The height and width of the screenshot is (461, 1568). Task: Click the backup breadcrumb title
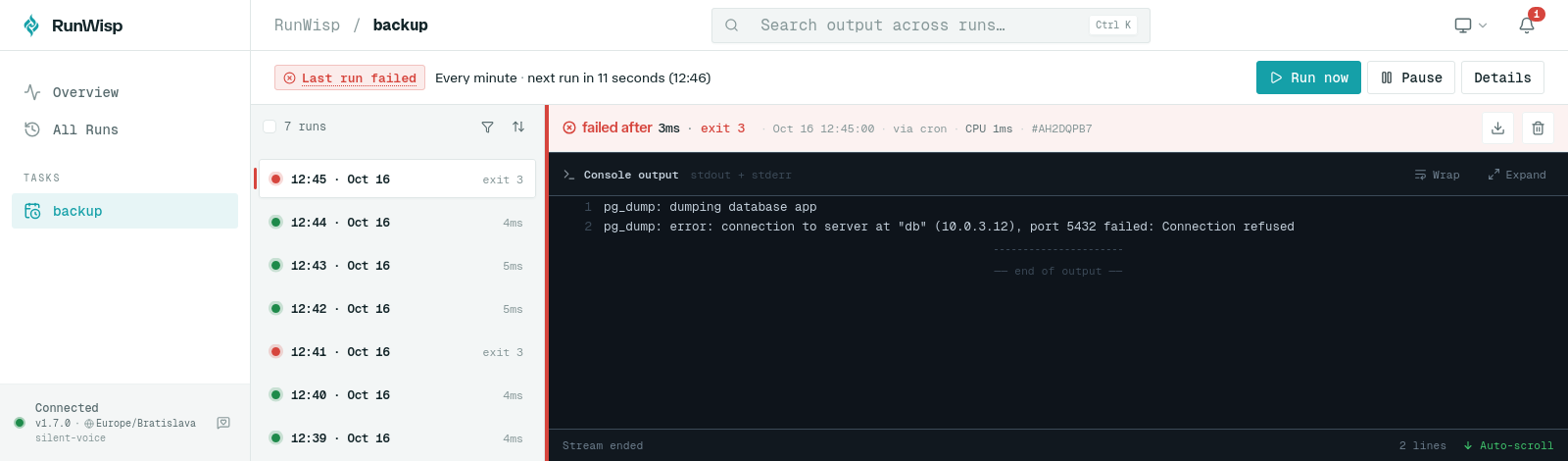pos(400,26)
